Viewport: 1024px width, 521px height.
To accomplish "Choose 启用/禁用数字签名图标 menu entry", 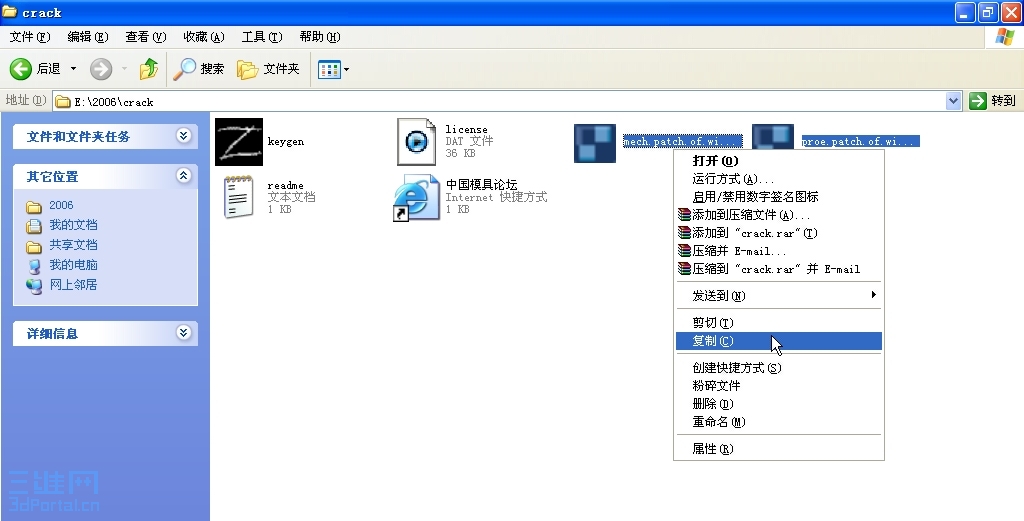I will click(778, 197).
